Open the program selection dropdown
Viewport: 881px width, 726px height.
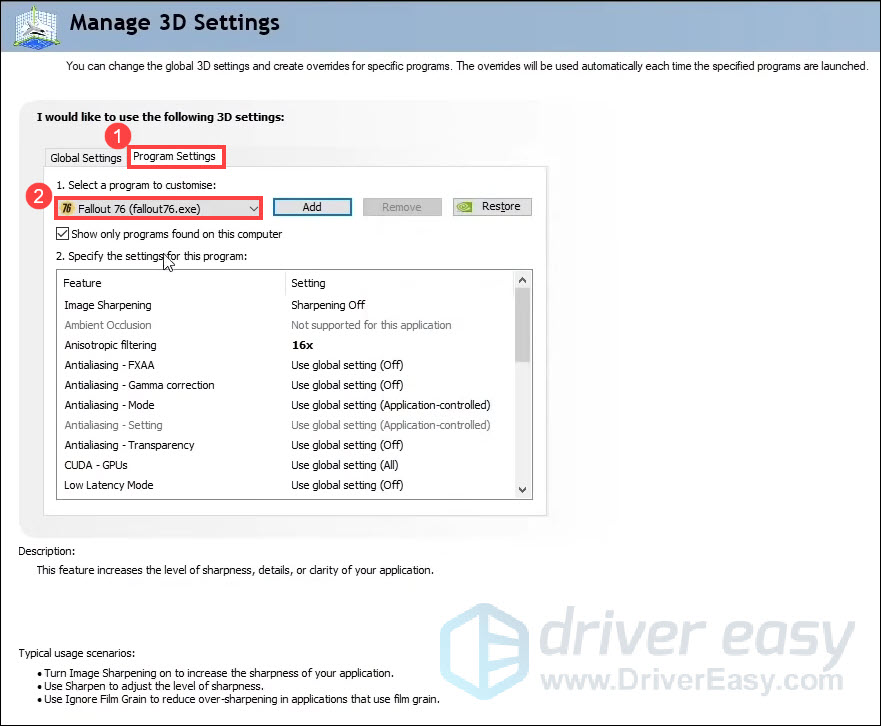click(x=252, y=207)
